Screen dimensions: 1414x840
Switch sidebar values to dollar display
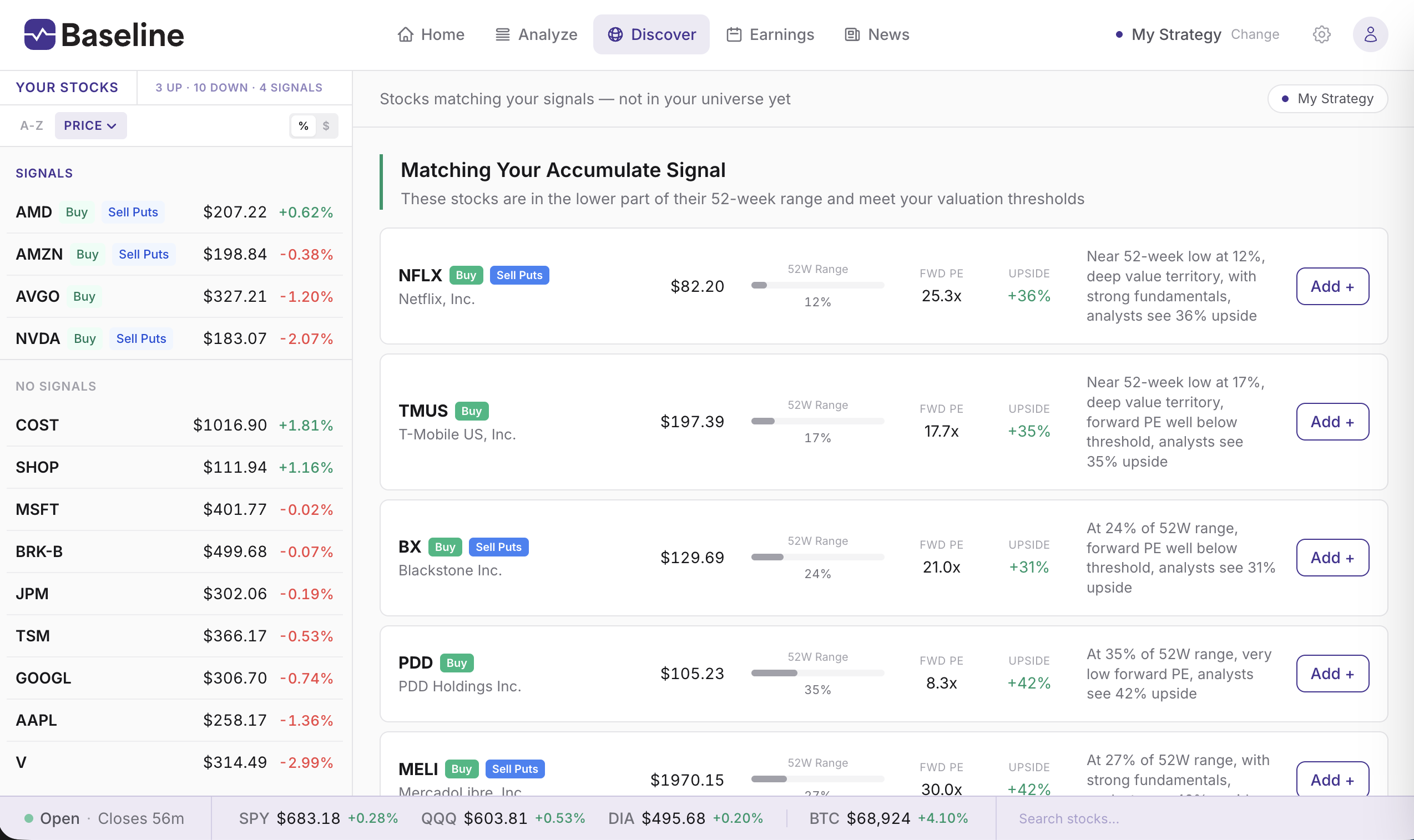point(326,125)
